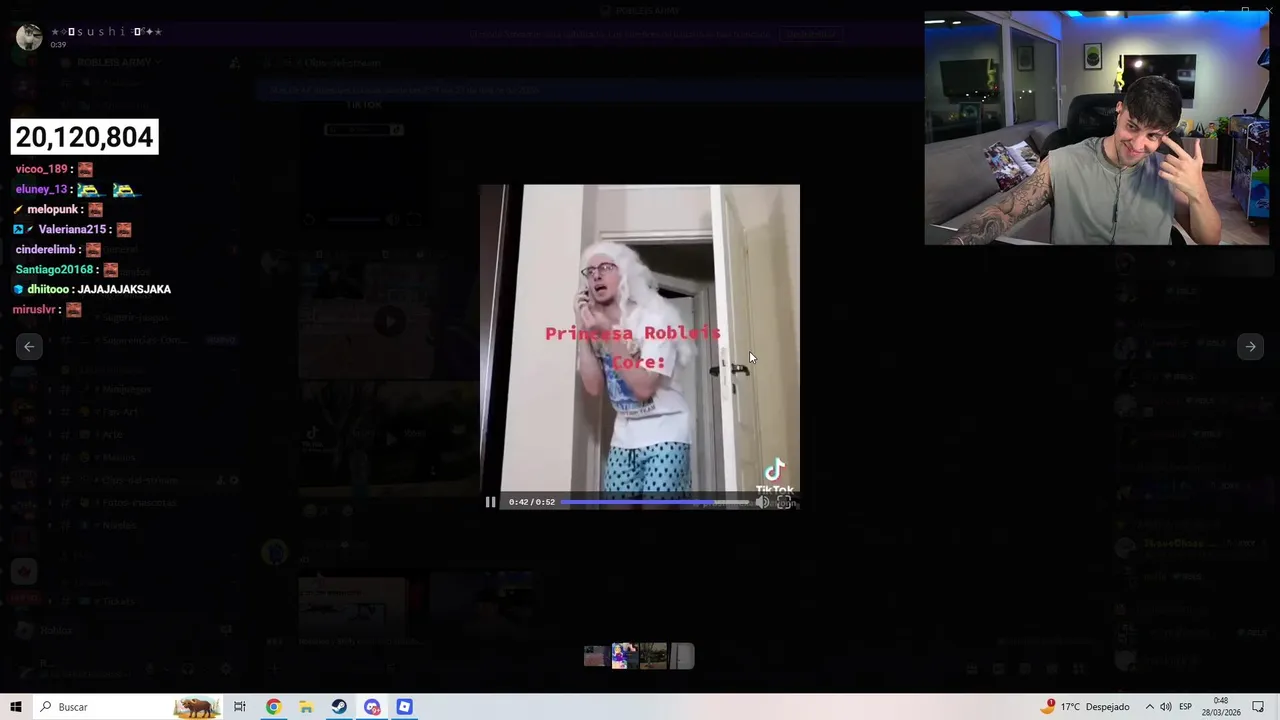
Task: Pause the playing TikTok video
Action: coord(490,502)
